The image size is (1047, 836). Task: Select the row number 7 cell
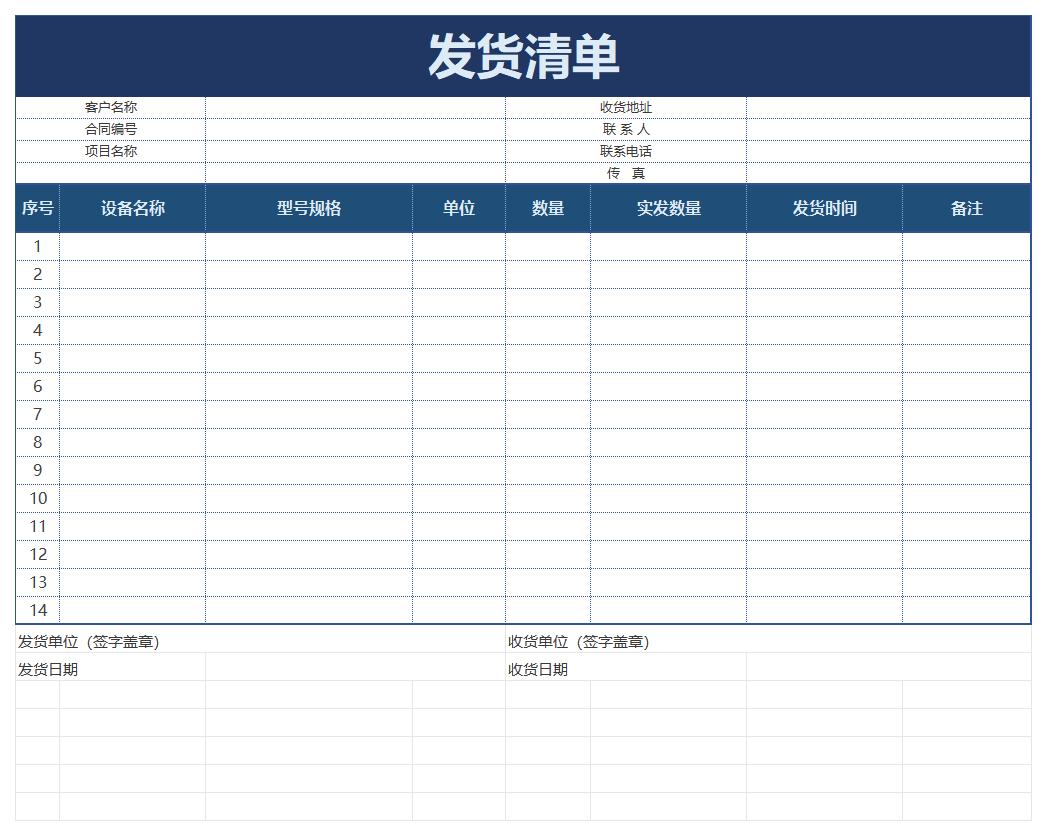click(37, 415)
